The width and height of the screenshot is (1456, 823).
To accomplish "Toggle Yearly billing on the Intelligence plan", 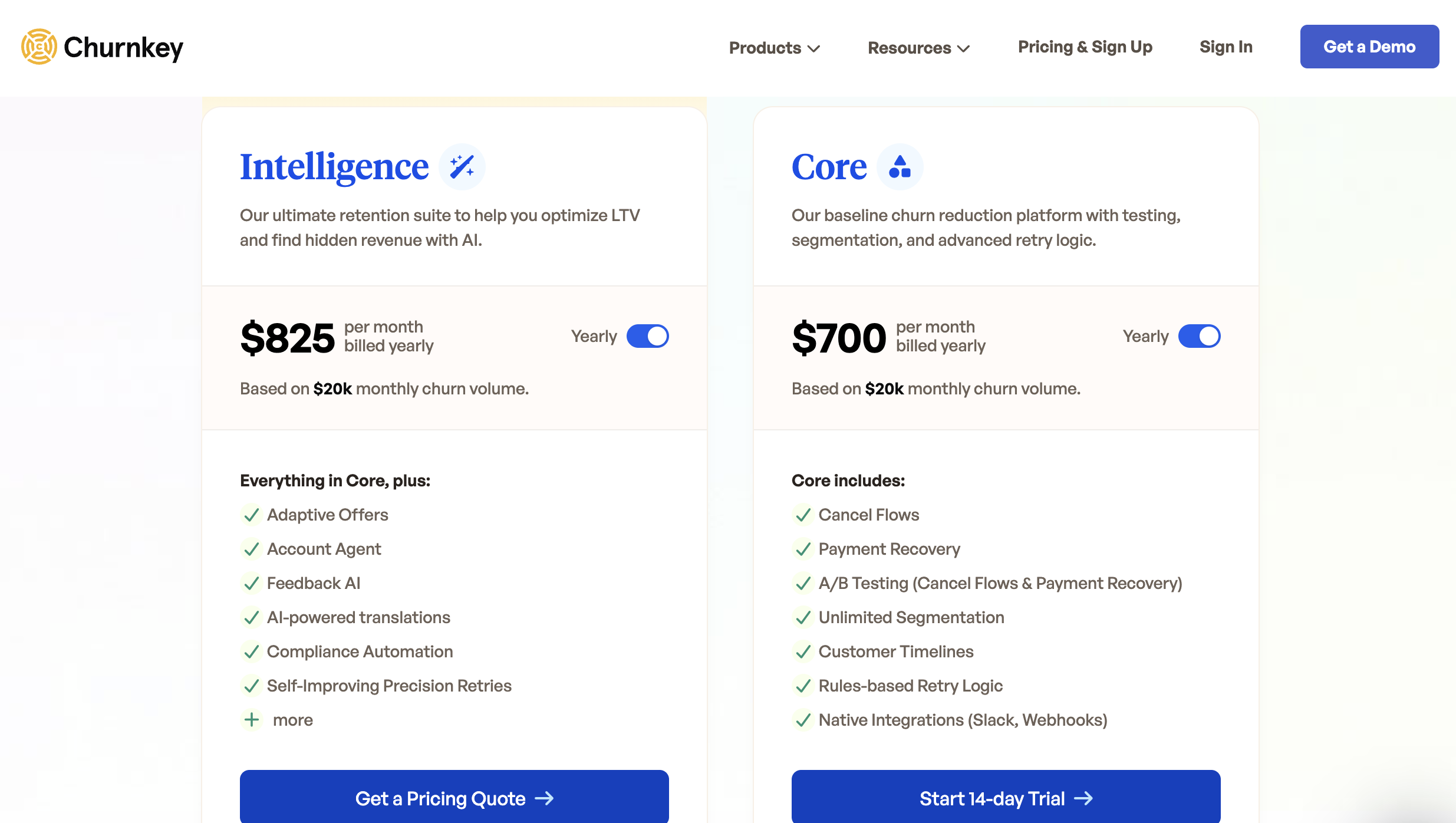I will [648, 335].
